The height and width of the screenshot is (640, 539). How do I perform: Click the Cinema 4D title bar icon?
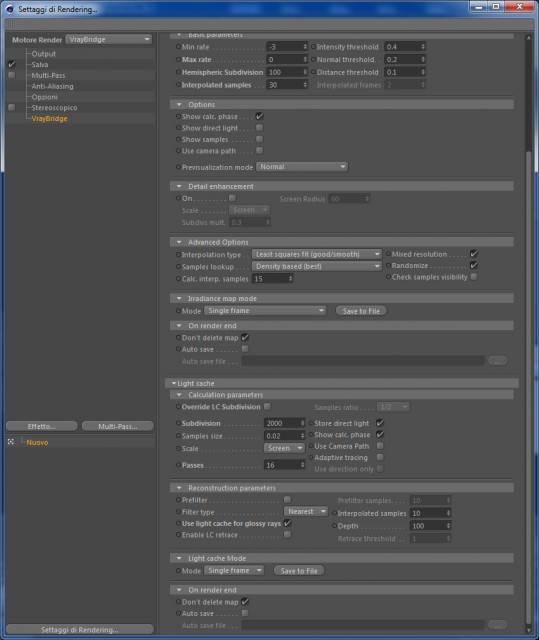[x=10, y=9]
